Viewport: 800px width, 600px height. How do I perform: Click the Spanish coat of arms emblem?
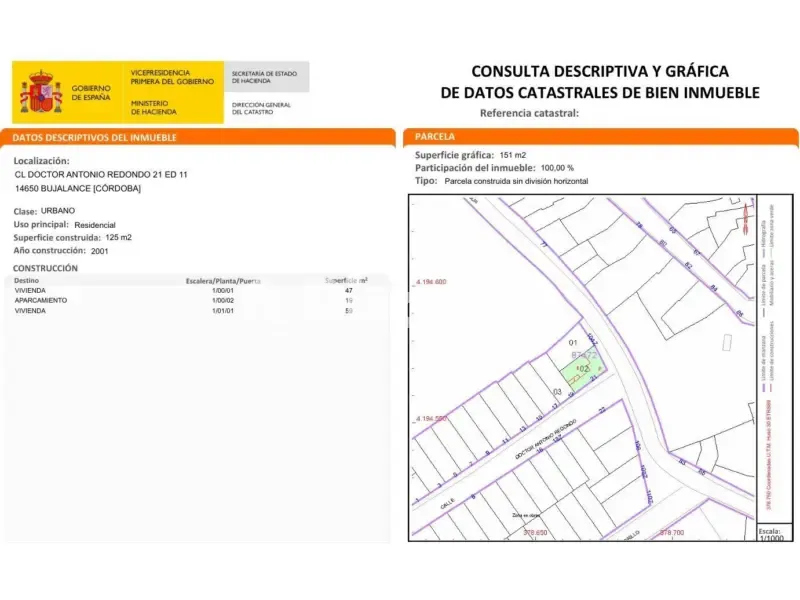(41, 93)
